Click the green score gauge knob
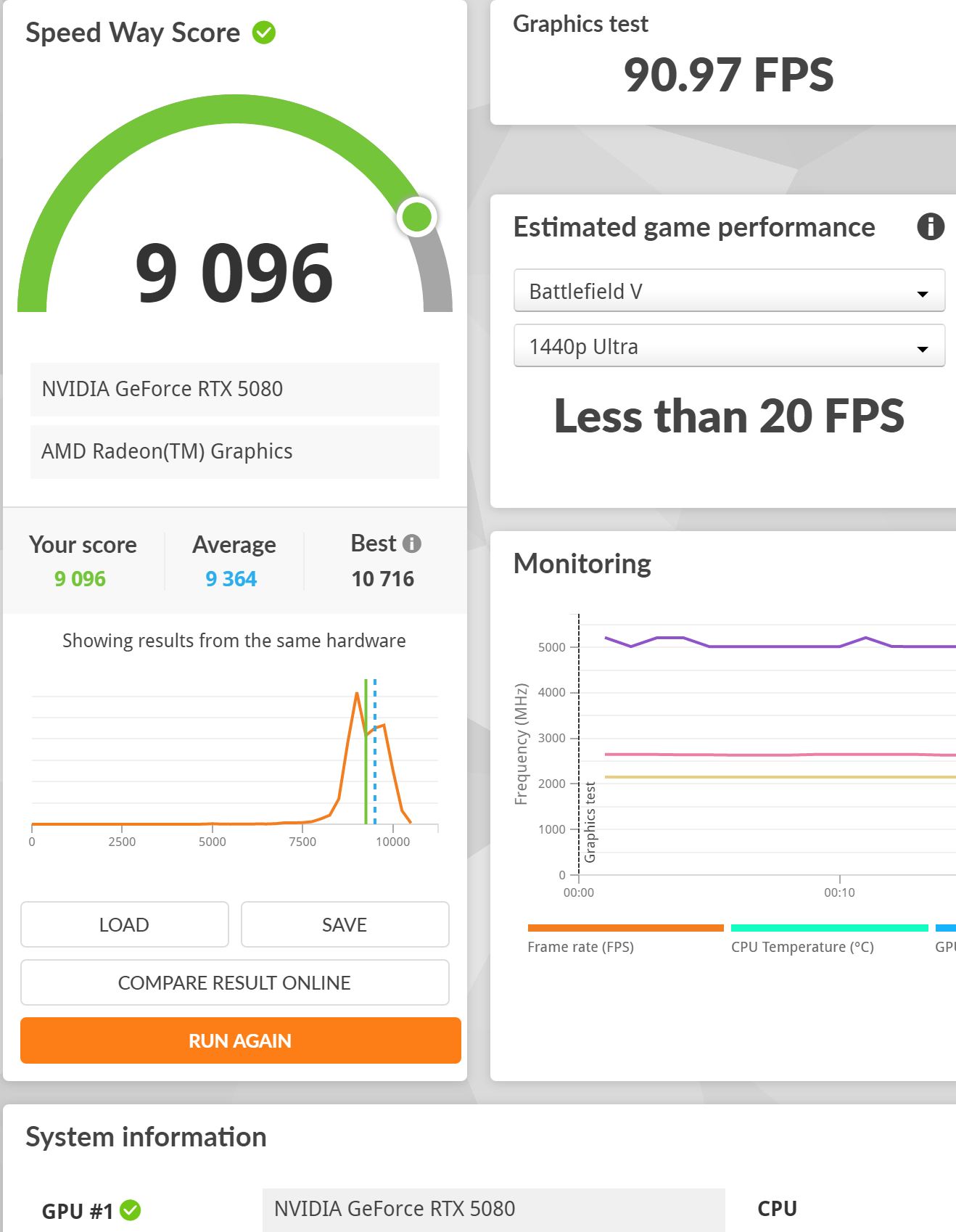Viewport: 956px width, 1232px height. [417, 216]
